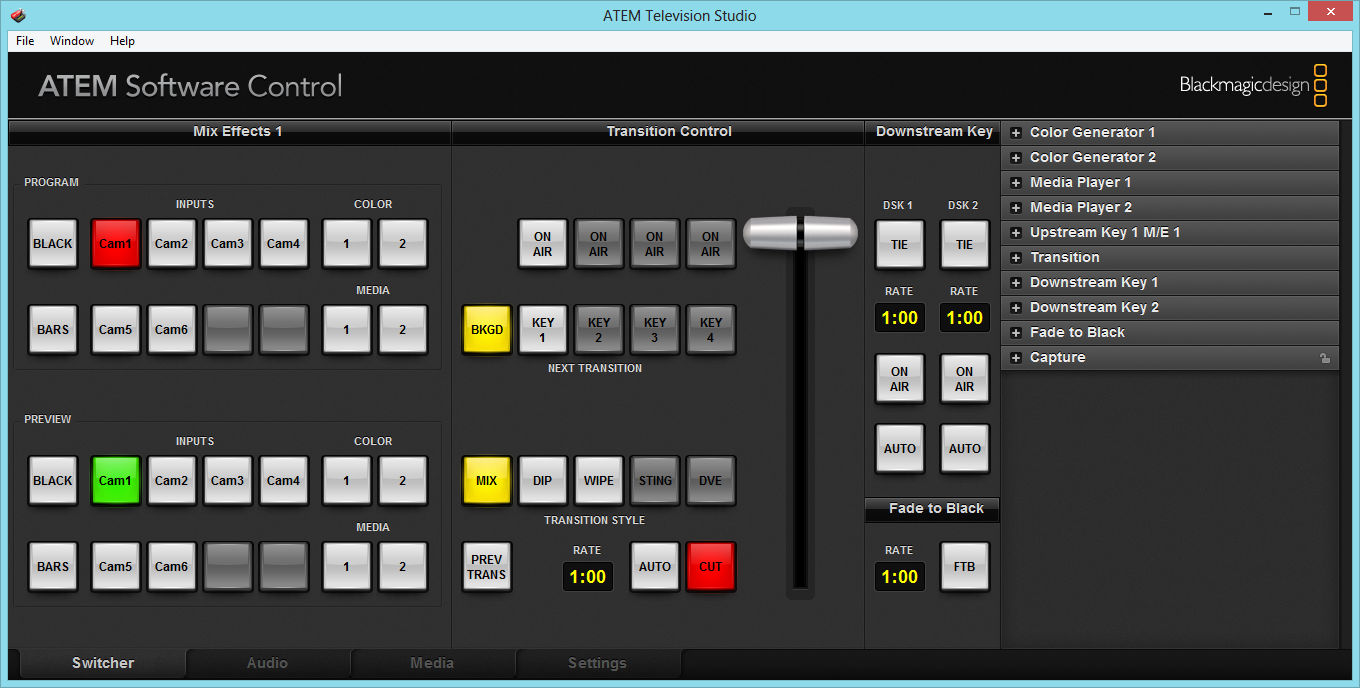
Task: Click the ATEM app icon in title bar
Action: [x=18, y=15]
